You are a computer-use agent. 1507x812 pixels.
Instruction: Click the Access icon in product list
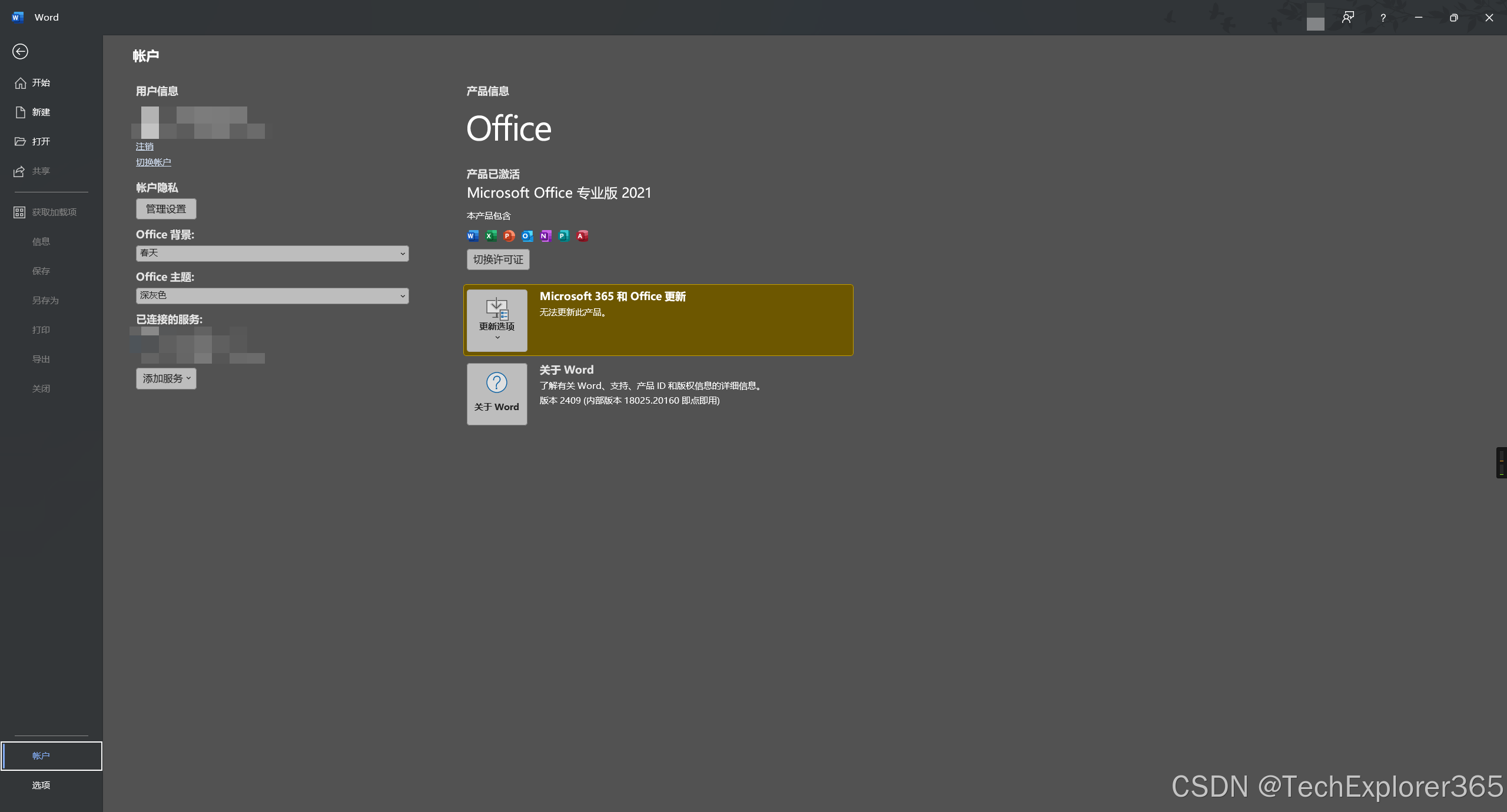582,236
